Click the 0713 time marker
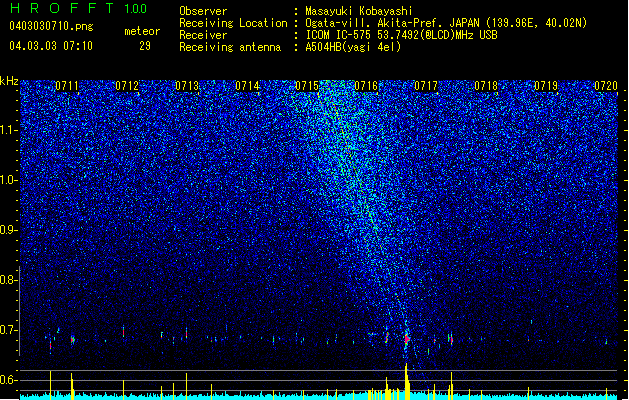 187,85
